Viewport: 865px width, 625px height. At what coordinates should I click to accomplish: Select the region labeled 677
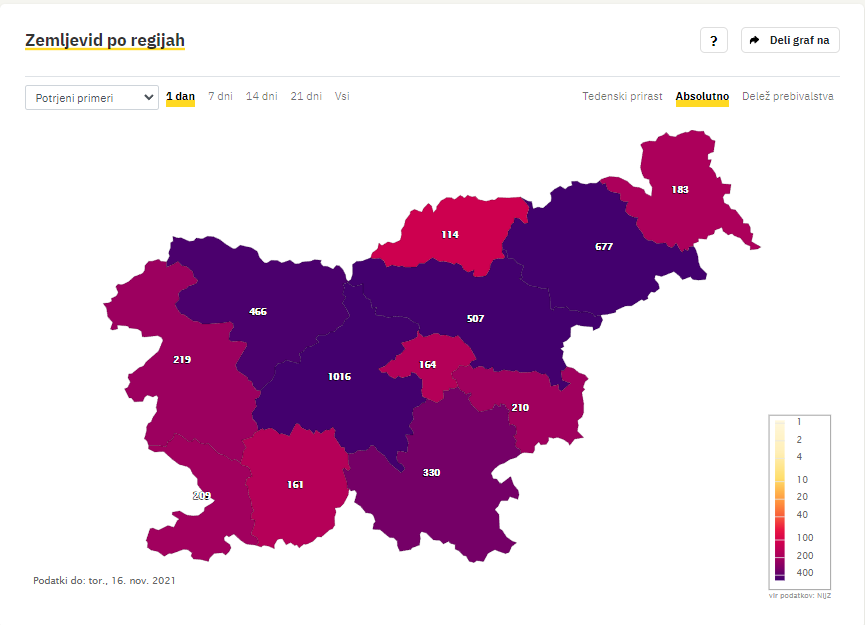(604, 247)
